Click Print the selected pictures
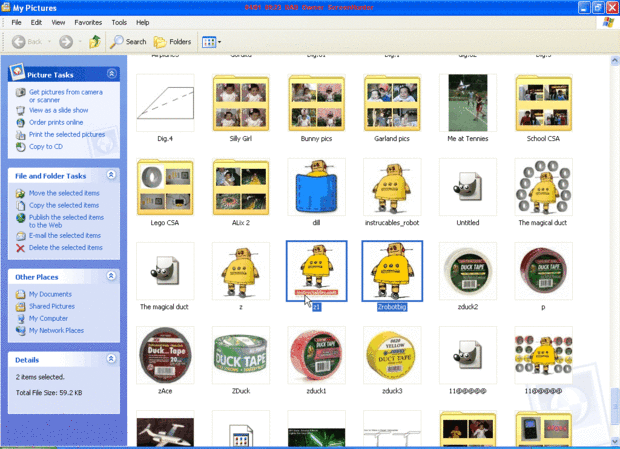 67,135
